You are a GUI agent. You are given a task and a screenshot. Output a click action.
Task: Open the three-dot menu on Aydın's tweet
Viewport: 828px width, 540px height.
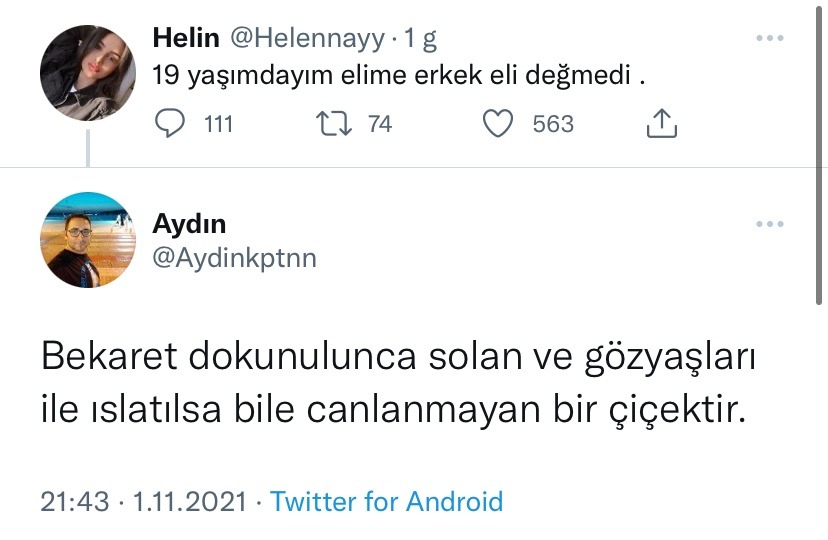(x=769, y=225)
